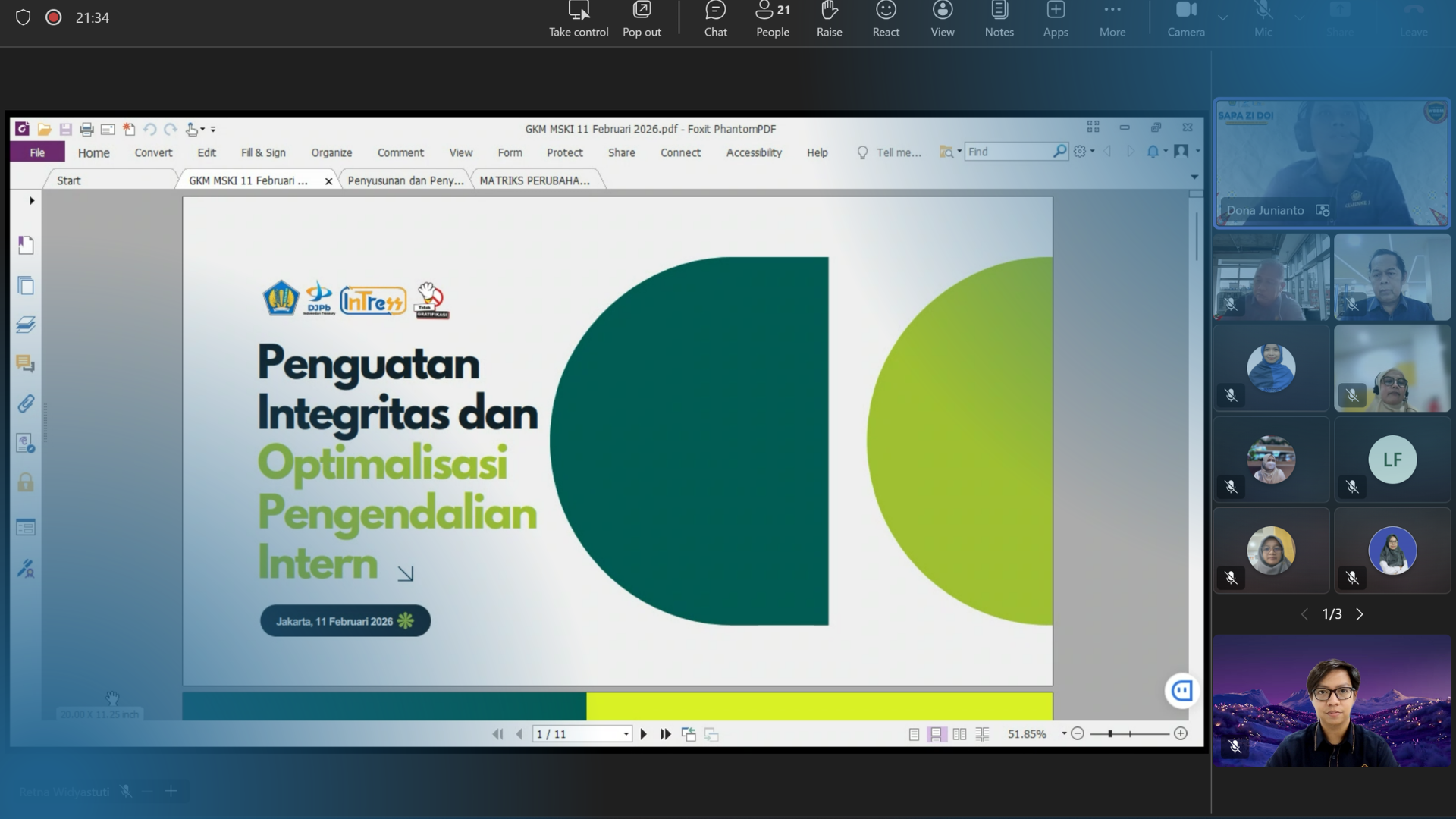Expand the page number dropdown
This screenshot has height=819, width=1456.
click(626, 734)
